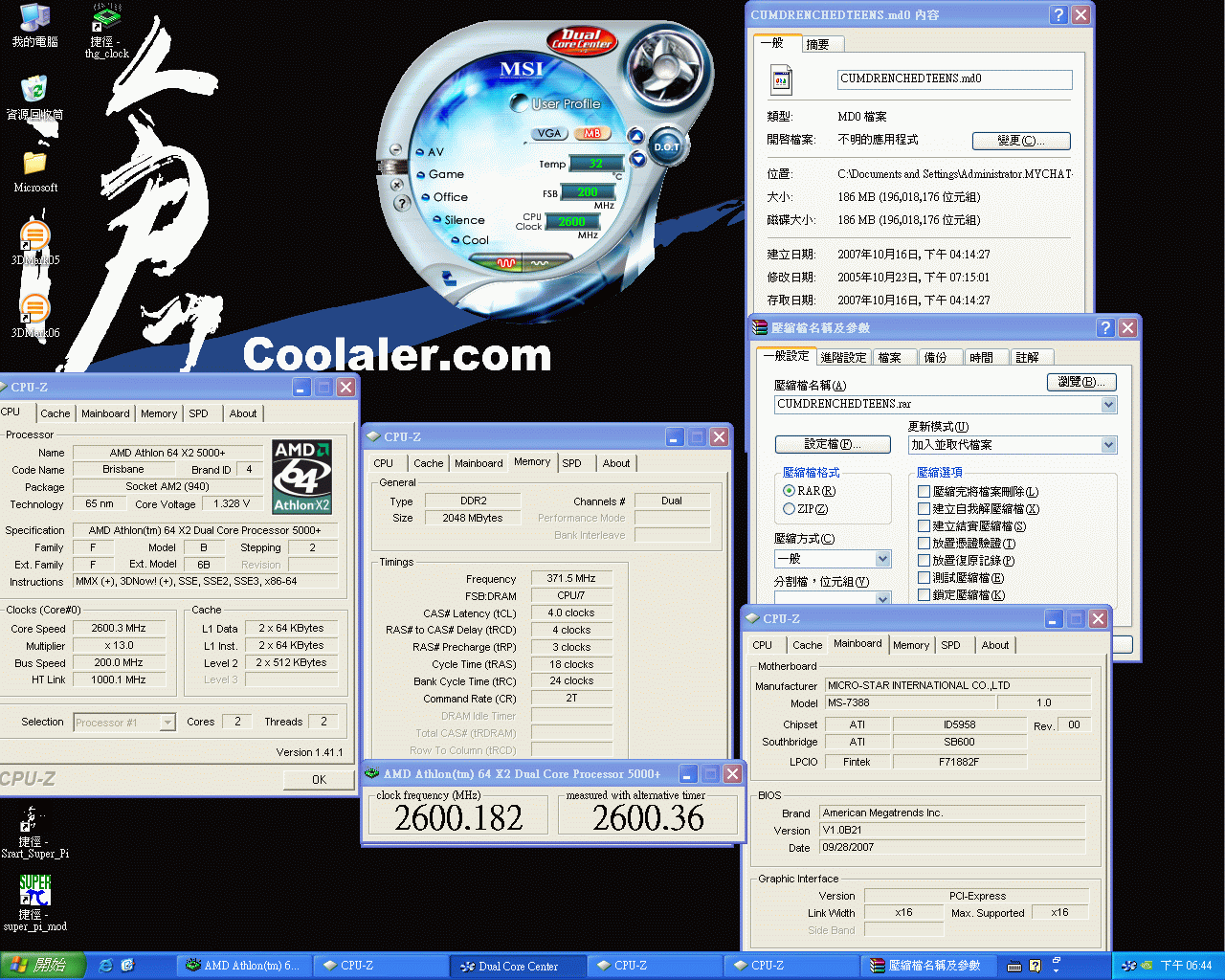1225x980 pixels.
Task: Open the Microsoft folder on the desktop
Action: [35, 171]
